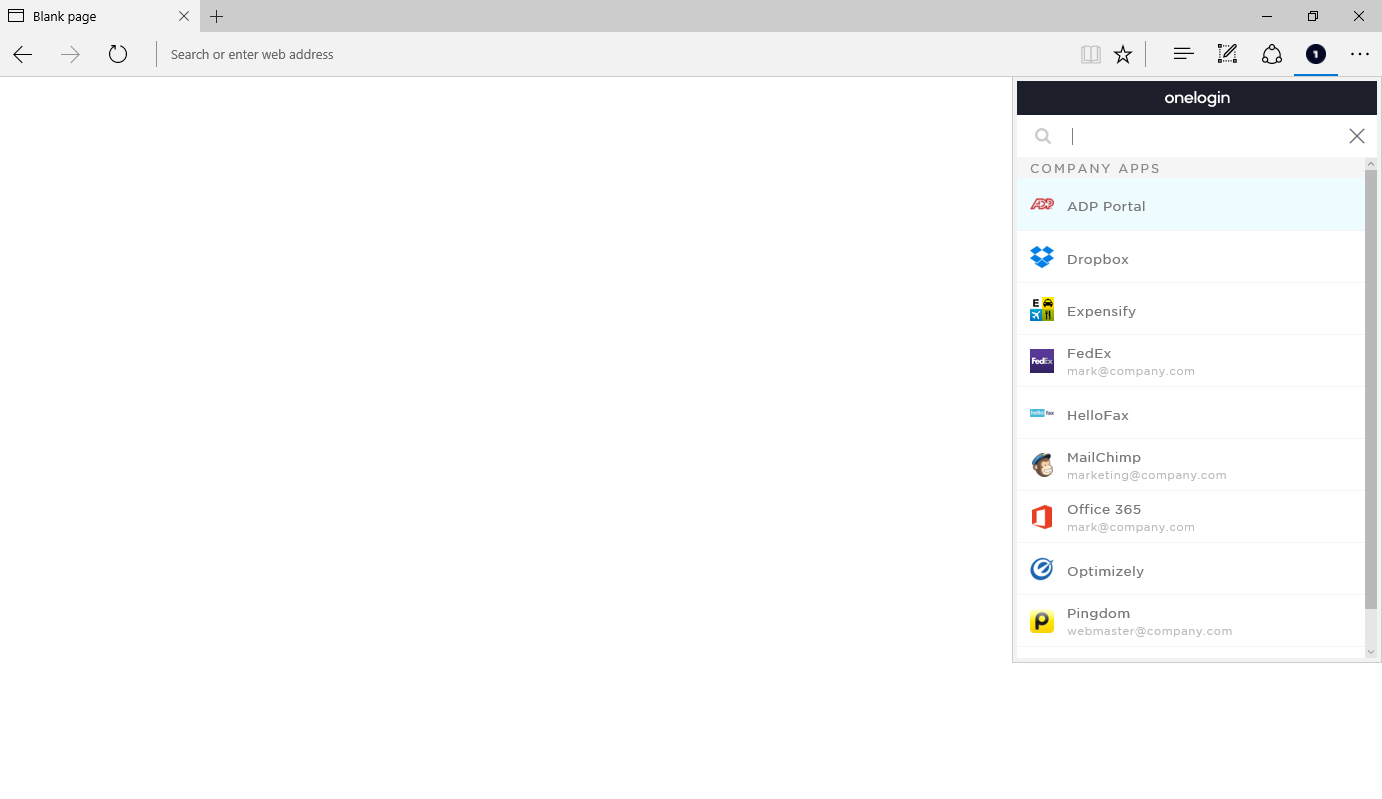Viewport: 1382px width, 799px height.
Task: Open the More actions ellipsis menu
Action: (1360, 54)
